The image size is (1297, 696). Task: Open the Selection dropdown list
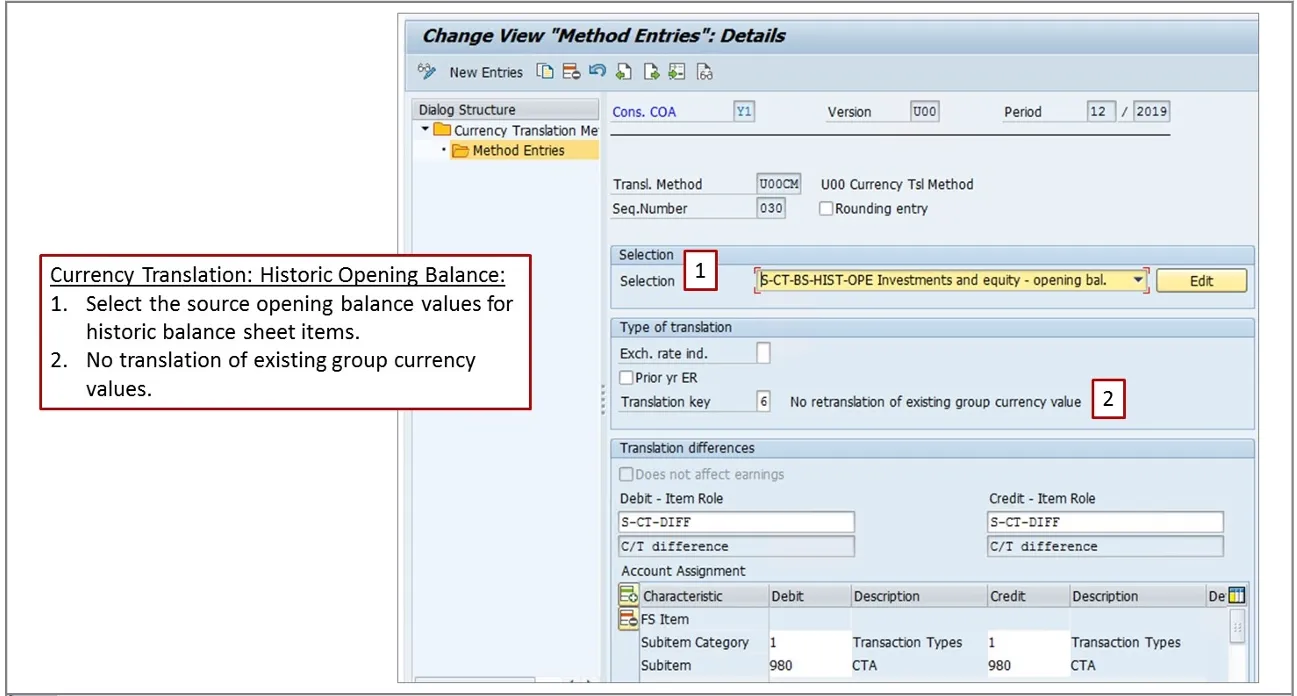tap(1138, 281)
